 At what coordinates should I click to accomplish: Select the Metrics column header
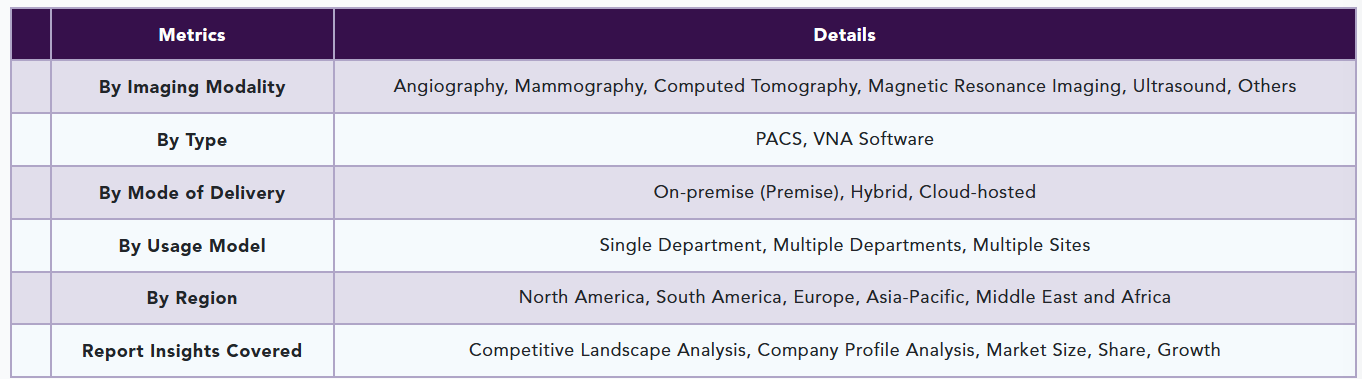coord(192,35)
